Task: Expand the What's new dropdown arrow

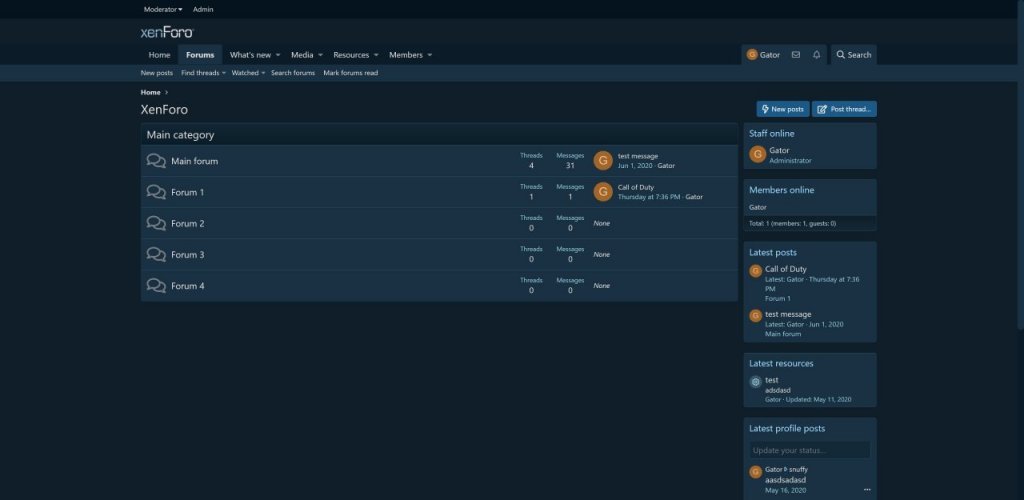Action: 278,55
